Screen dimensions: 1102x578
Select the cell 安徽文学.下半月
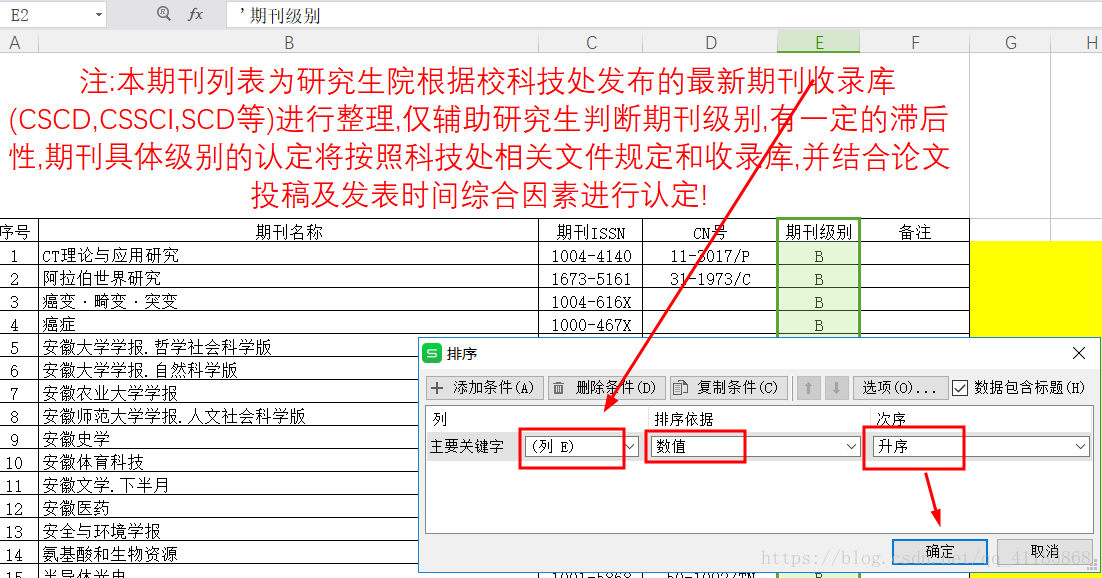point(228,485)
